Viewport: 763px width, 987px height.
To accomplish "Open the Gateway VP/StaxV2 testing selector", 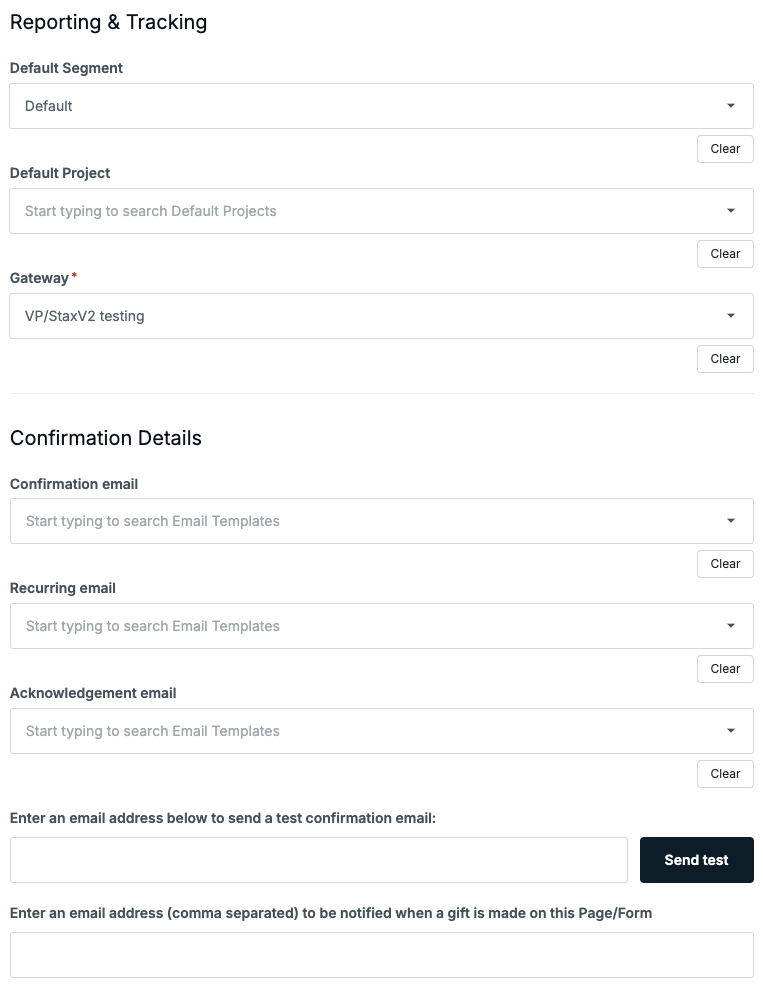I will click(382, 316).
